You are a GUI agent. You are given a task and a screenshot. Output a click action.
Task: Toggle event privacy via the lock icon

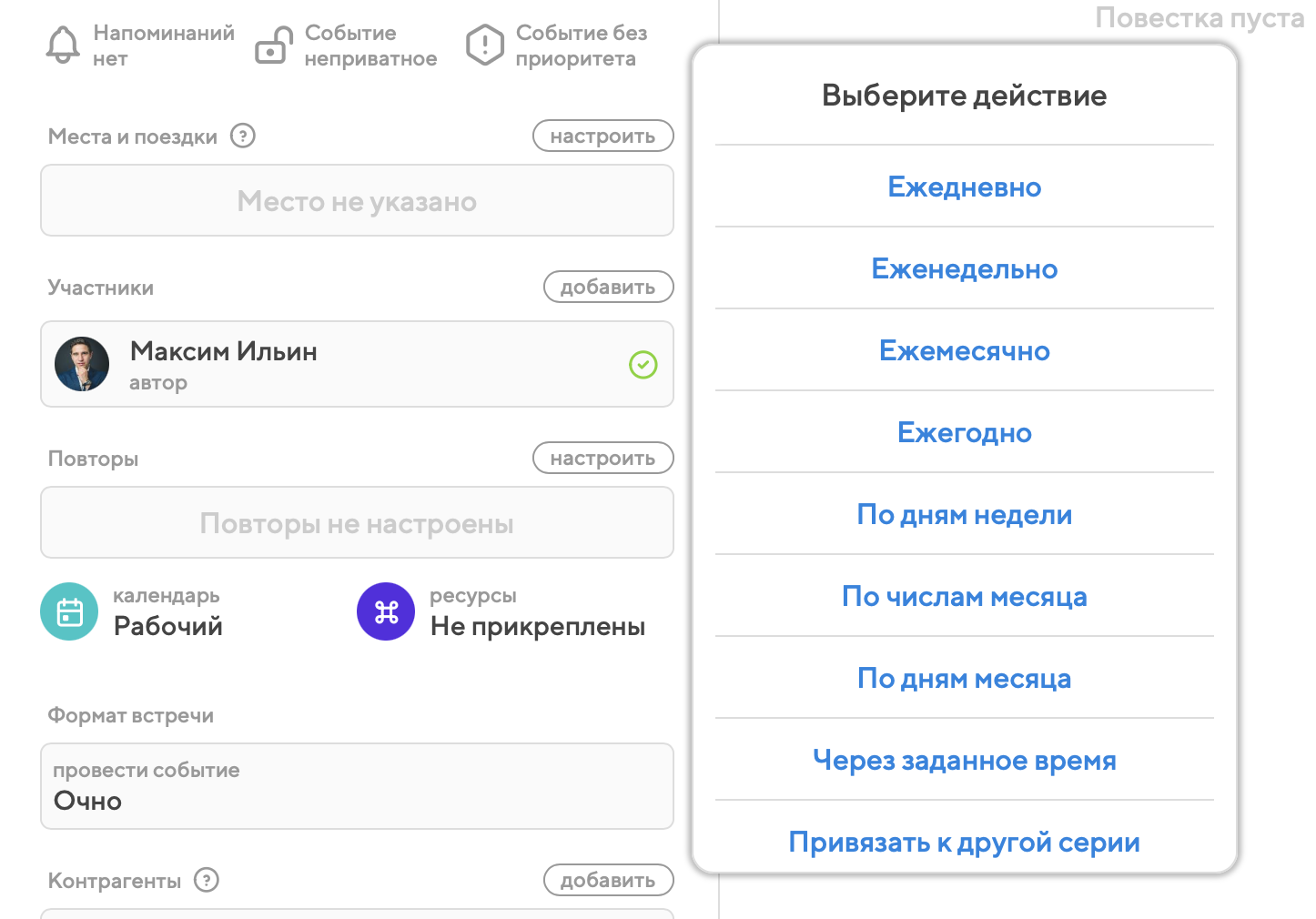click(273, 45)
